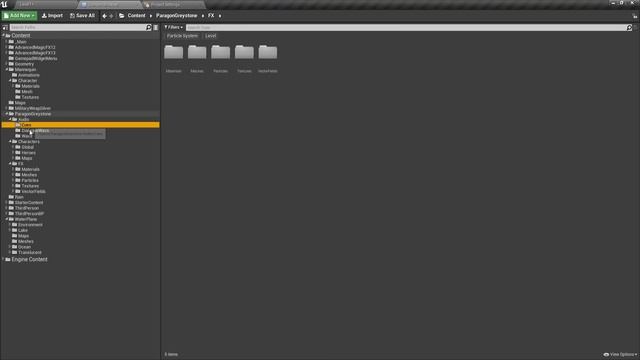Open the arrow after FX breadcrumb
The height and width of the screenshot is (360, 640).
click(x=220, y=16)
